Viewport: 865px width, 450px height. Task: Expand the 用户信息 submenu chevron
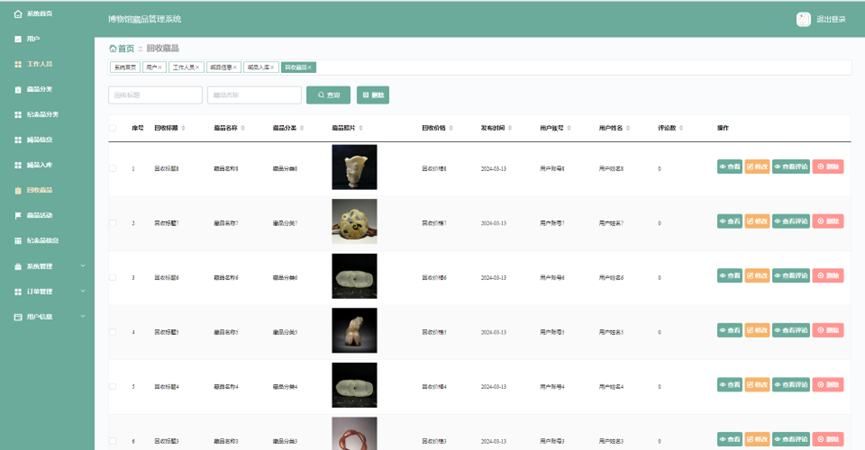click(x=83, y=317)
